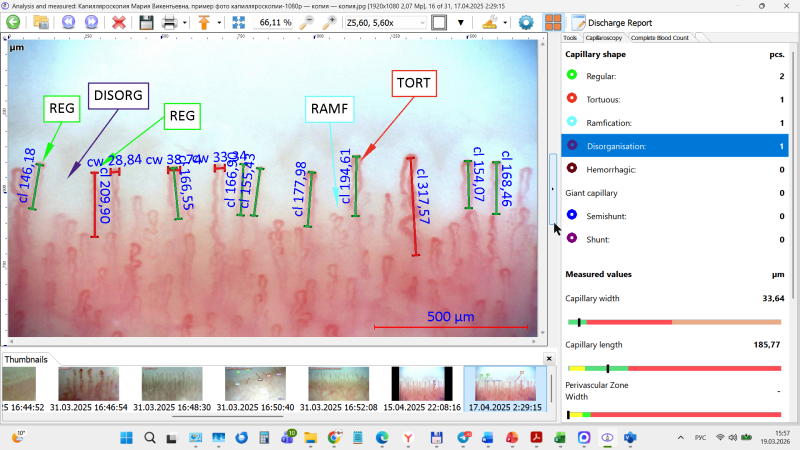
Task: Close the Thumbnails panel
Action: 549,359
